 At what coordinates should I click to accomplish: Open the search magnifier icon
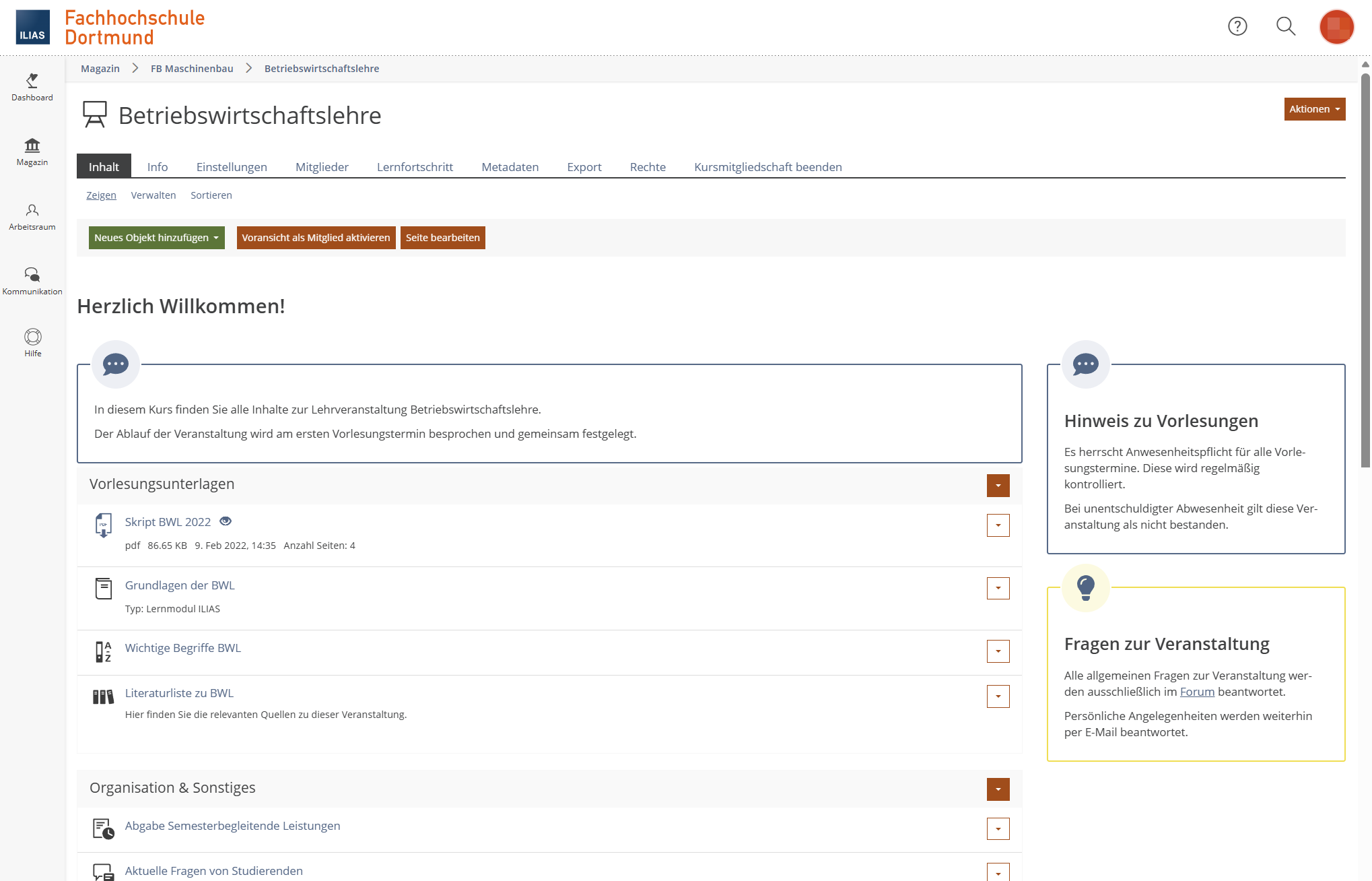[1286, 26]
